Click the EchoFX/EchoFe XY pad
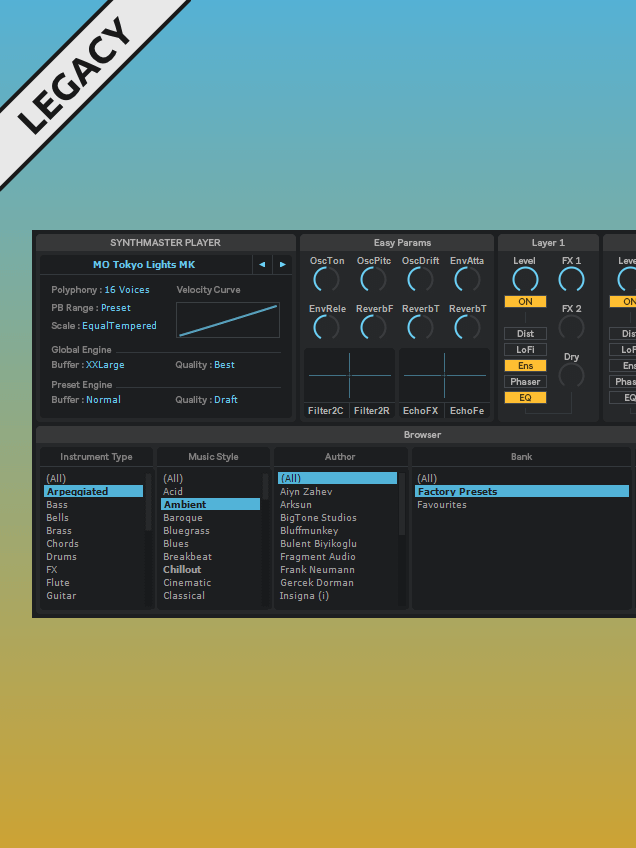 pos(445,375)
